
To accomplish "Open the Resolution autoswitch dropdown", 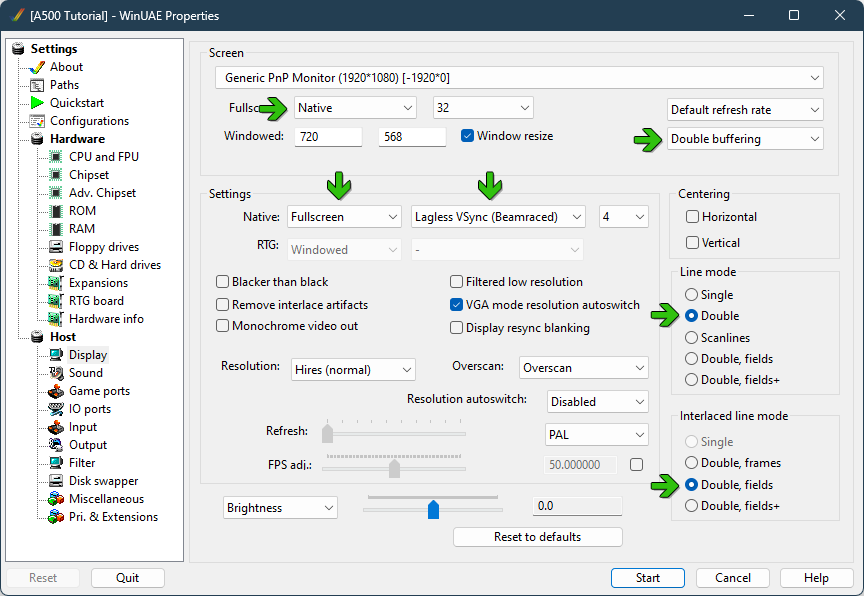I will pyautogui.click(x=597, y=402).
